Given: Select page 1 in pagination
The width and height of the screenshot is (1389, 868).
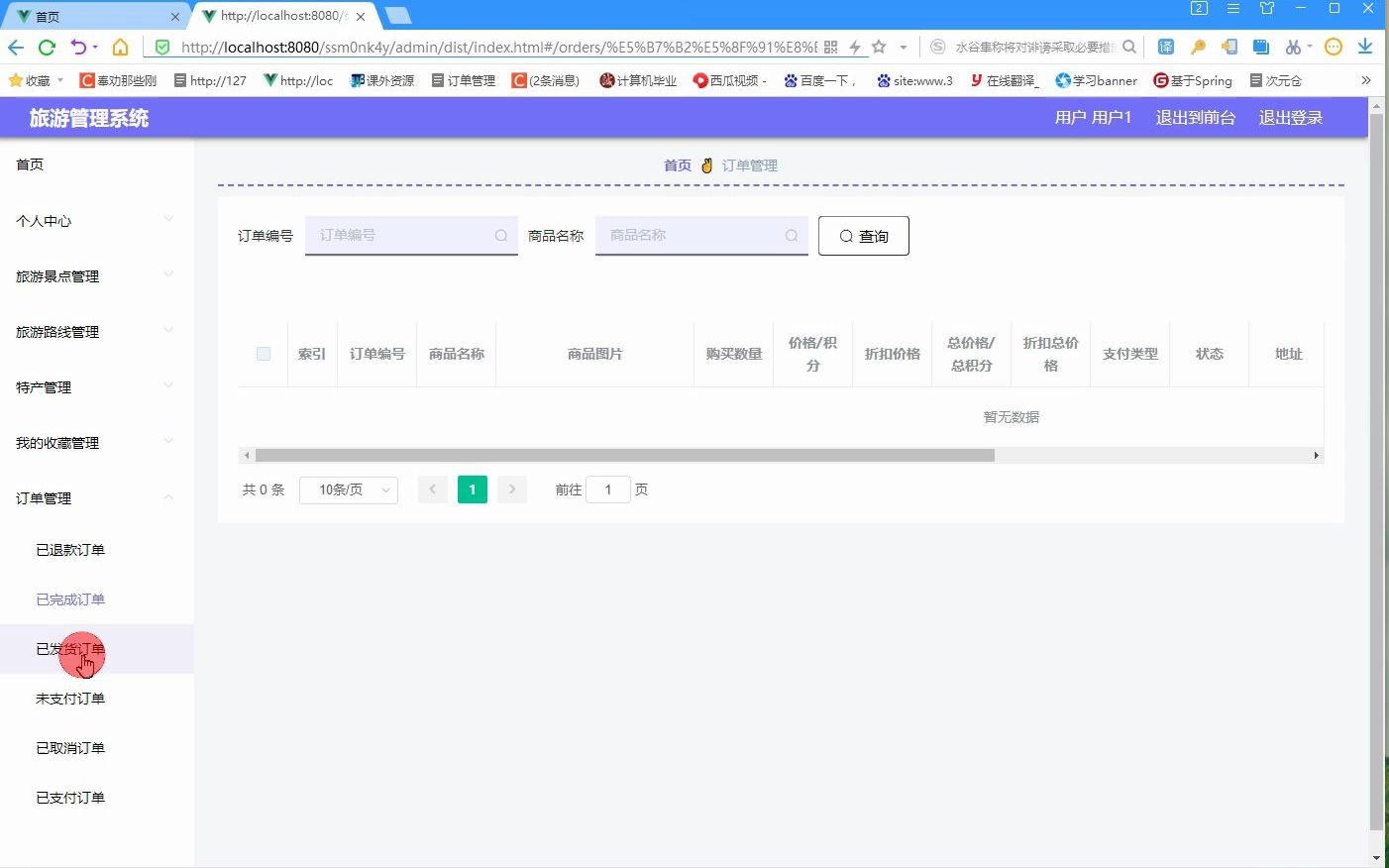Looking at the screenshot, I should click(473, 489).
